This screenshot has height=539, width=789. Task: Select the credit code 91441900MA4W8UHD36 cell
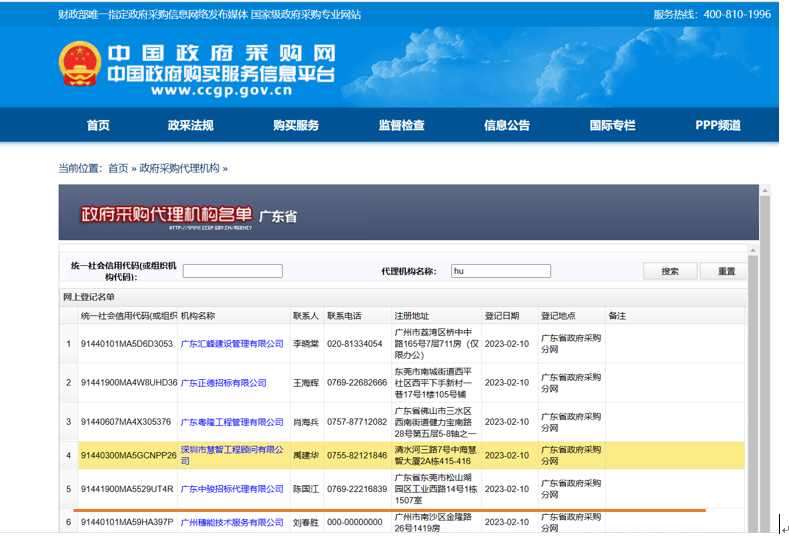129,382
